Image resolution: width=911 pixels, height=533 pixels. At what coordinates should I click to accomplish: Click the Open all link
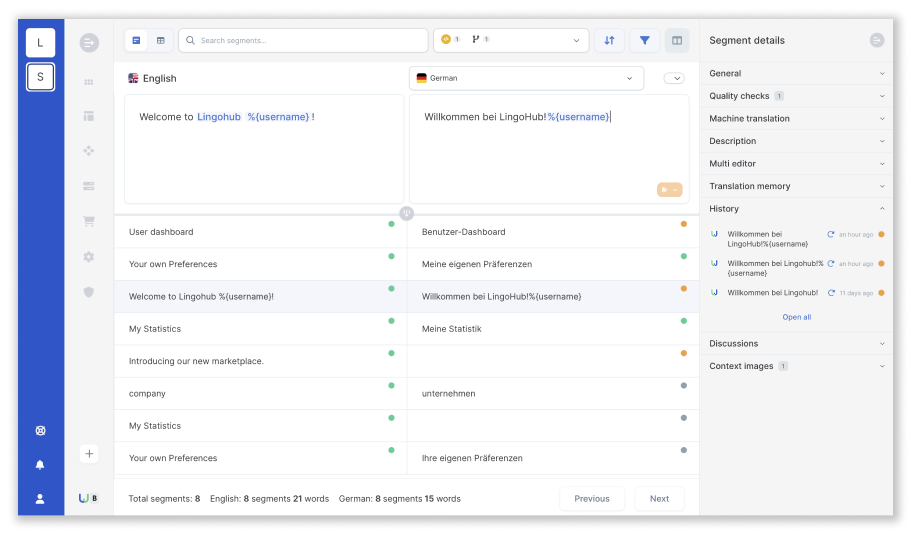[x=797, y=317]
